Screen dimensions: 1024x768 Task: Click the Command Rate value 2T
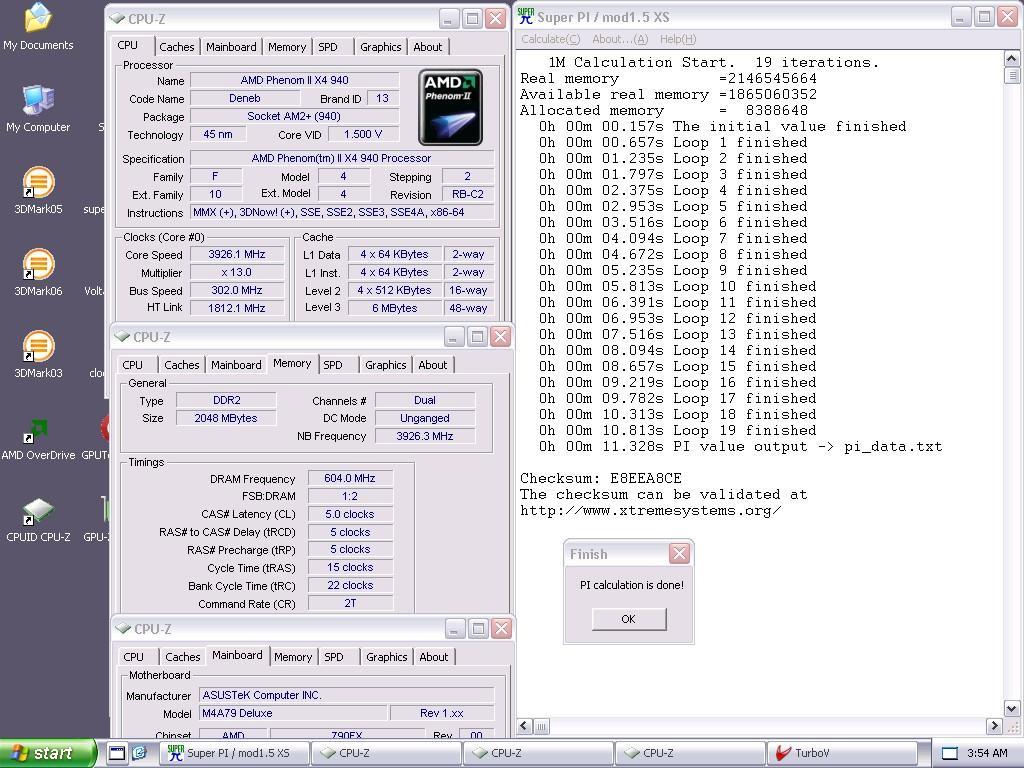[x=350, y=603]
